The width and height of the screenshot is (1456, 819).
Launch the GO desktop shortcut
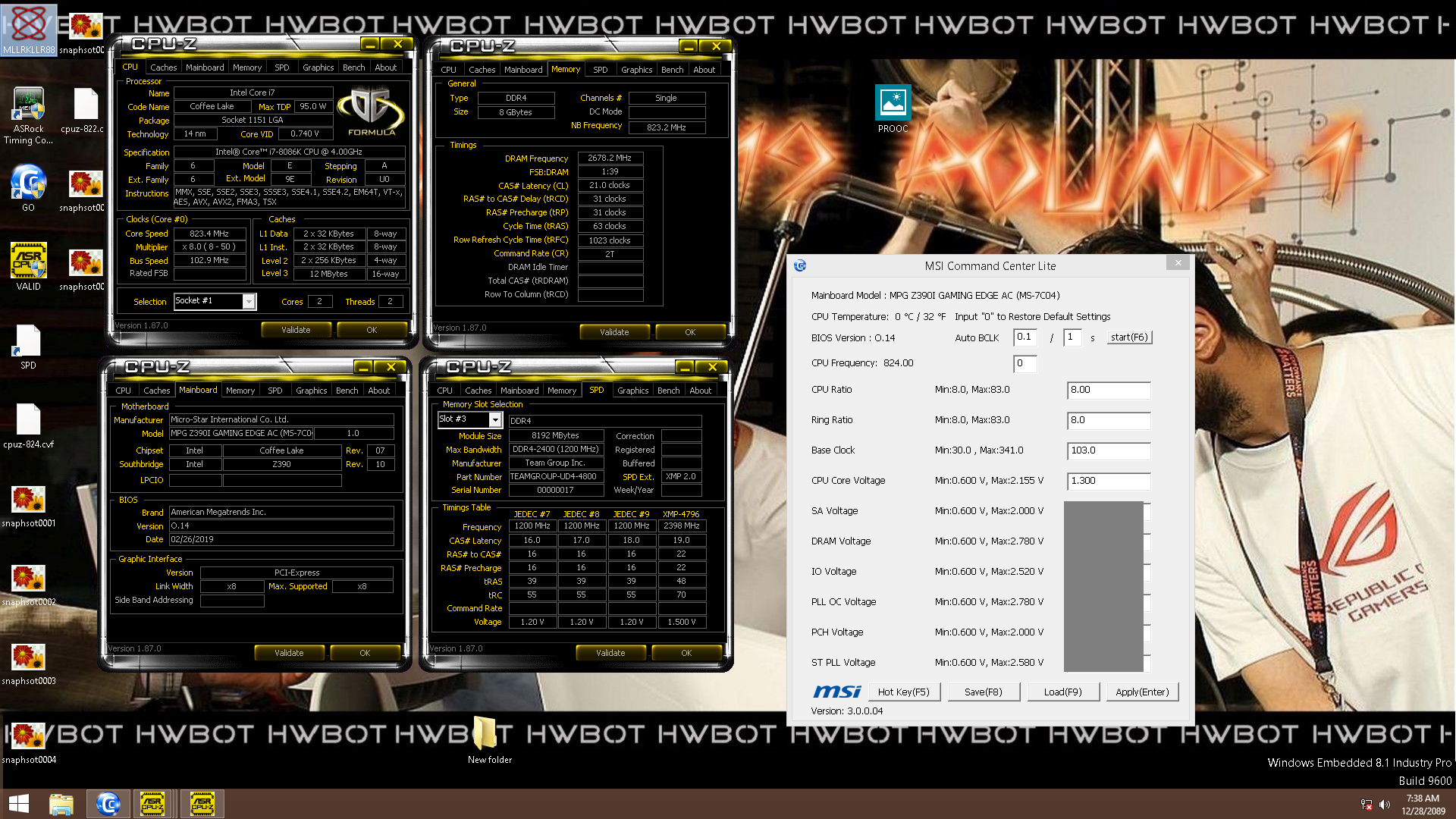(28, 188)
